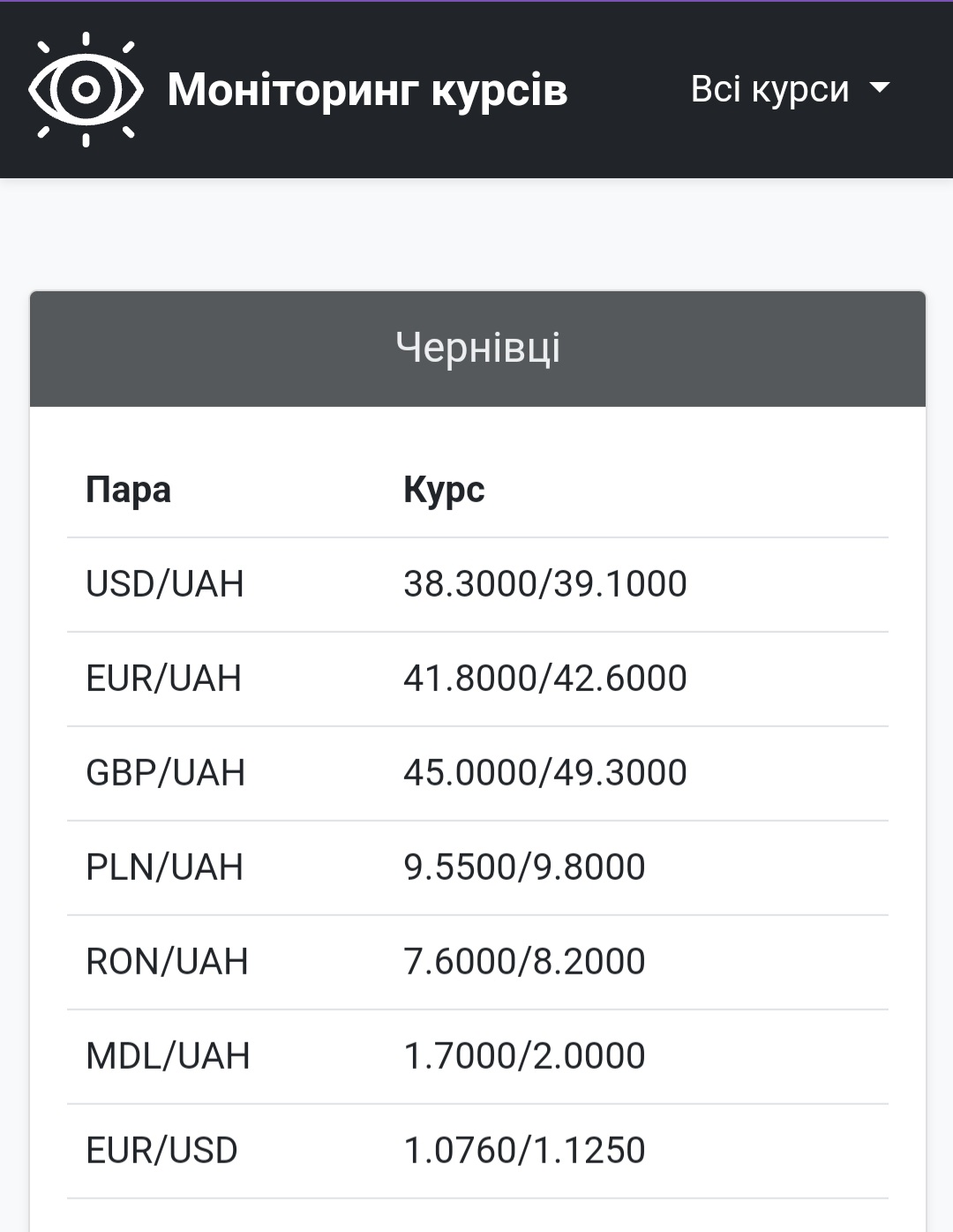The width and height of the screenshot is (953, 1232).
Task: Select the PLN/UAH pair row
Action: (164, 868)
